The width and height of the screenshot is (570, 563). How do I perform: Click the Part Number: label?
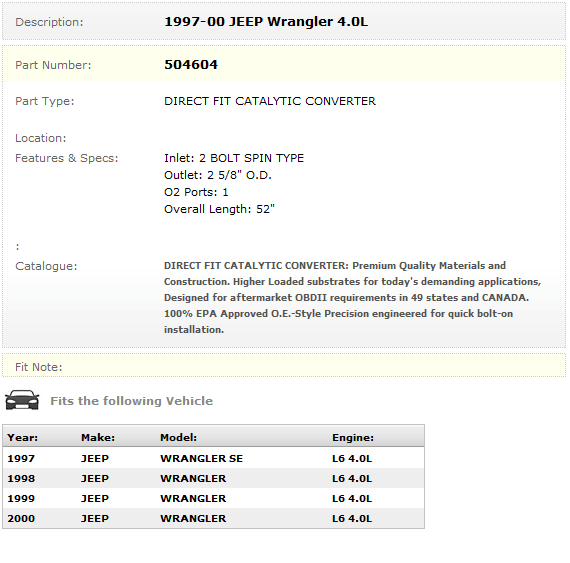pos(53,65)
